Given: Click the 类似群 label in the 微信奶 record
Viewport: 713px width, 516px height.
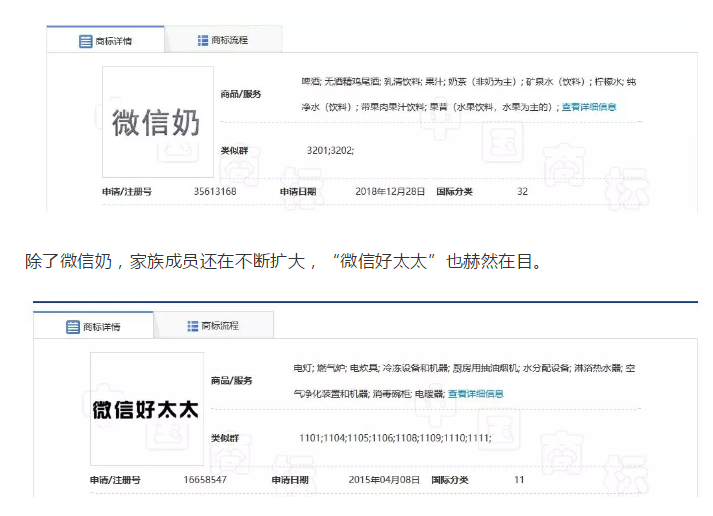Looking at the screenshot, I should pos(234,150).
